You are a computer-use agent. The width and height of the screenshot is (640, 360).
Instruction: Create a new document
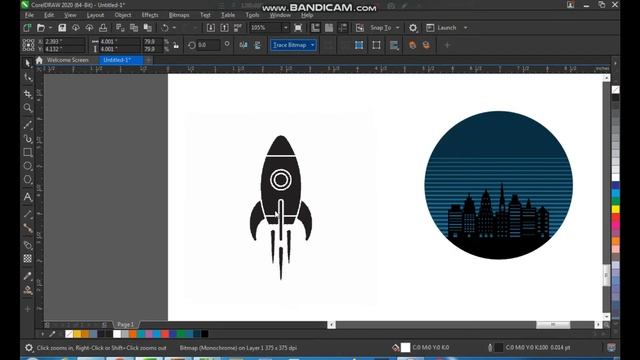pos(27,28)
